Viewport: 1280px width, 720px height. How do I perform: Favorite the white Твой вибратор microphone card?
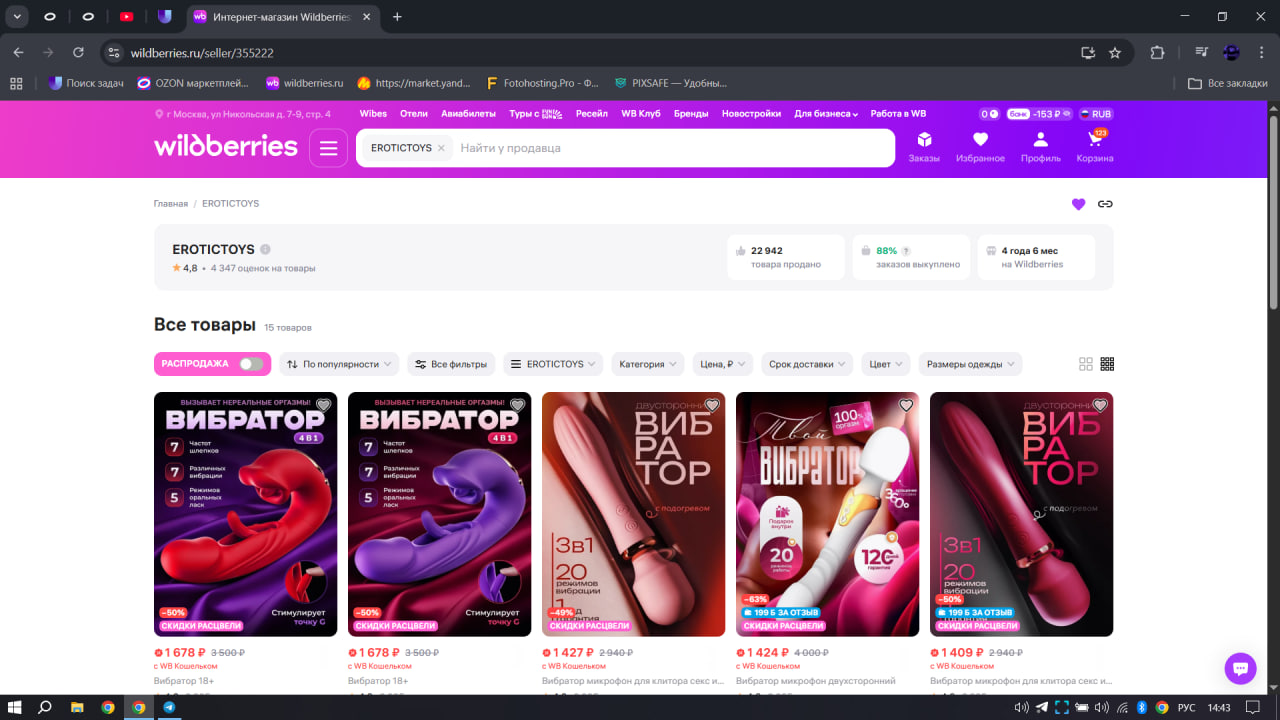click(905, 405)
